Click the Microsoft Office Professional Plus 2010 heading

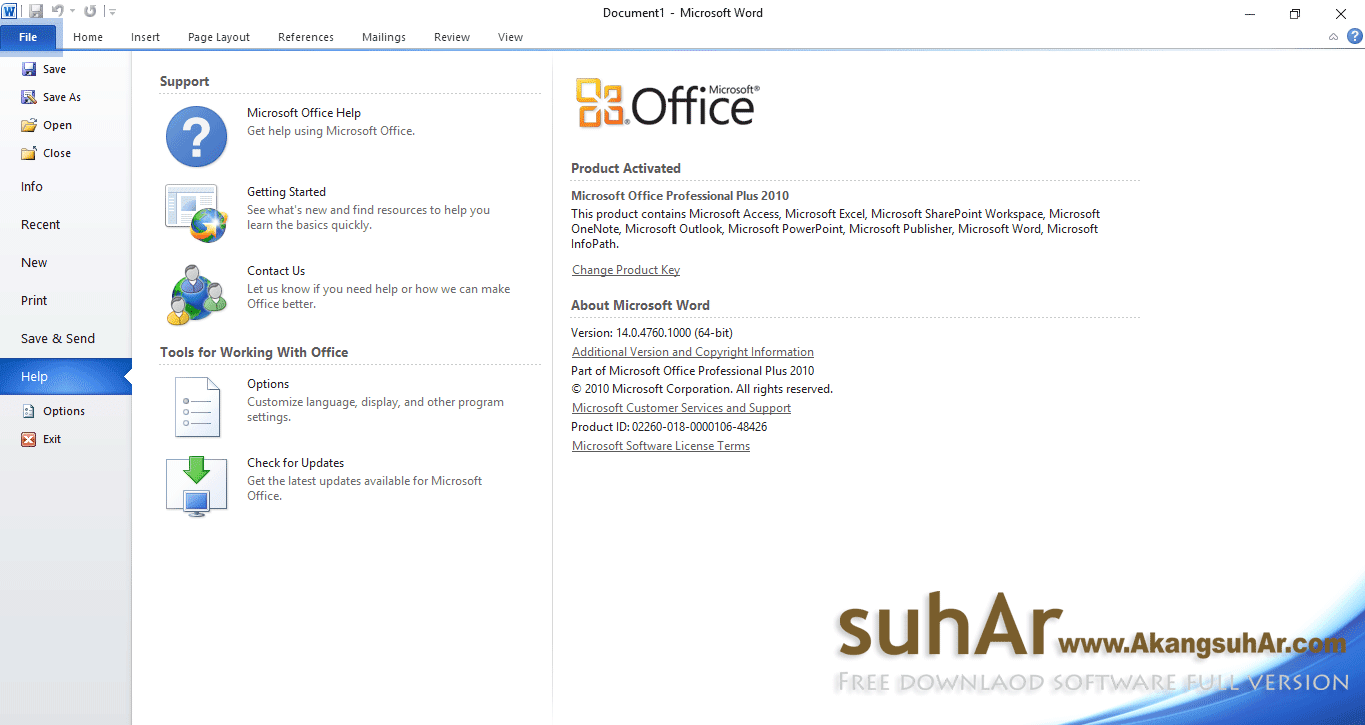pos(680,196)
